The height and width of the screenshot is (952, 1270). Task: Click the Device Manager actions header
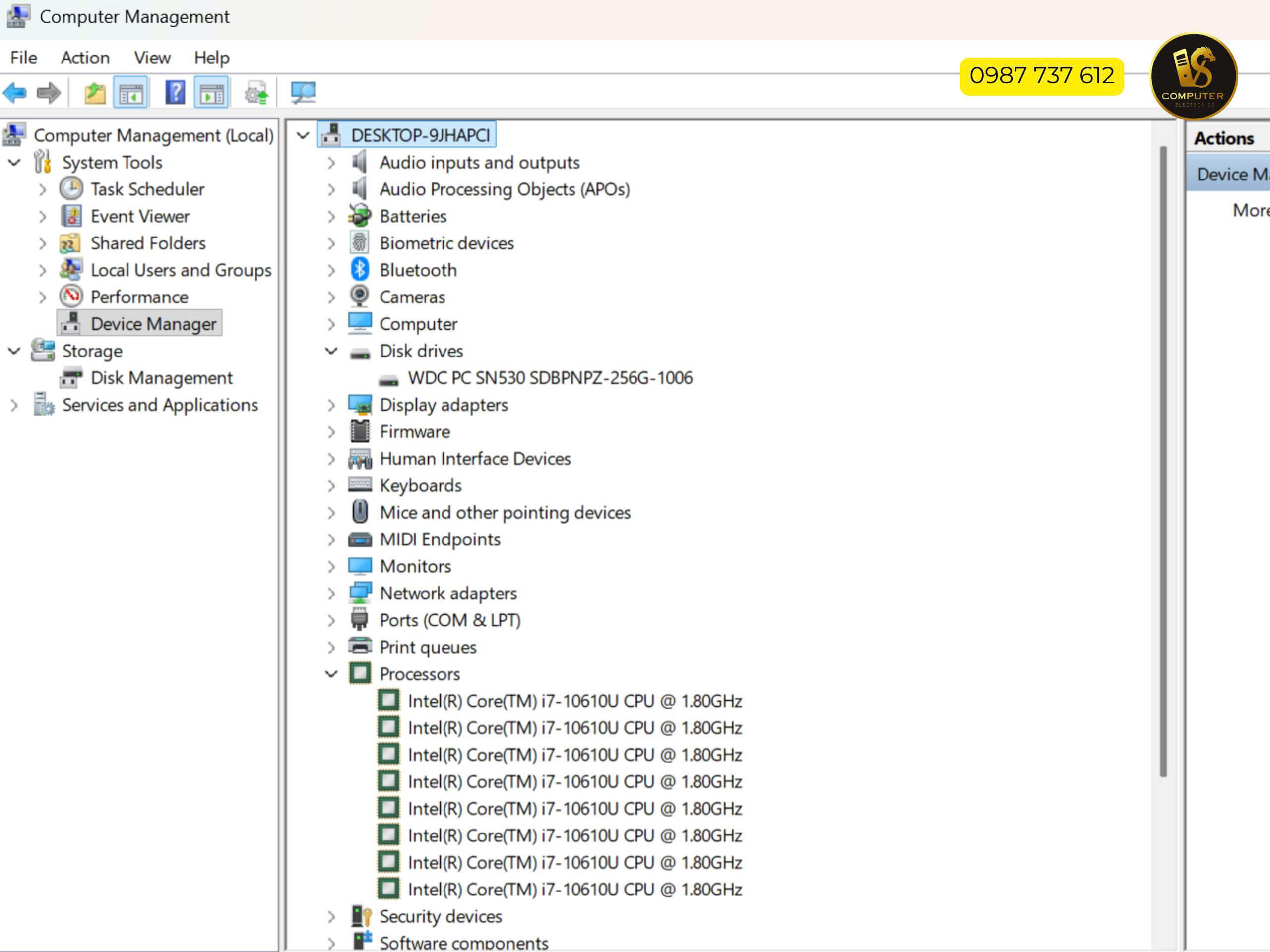(x=1228, y=174)
